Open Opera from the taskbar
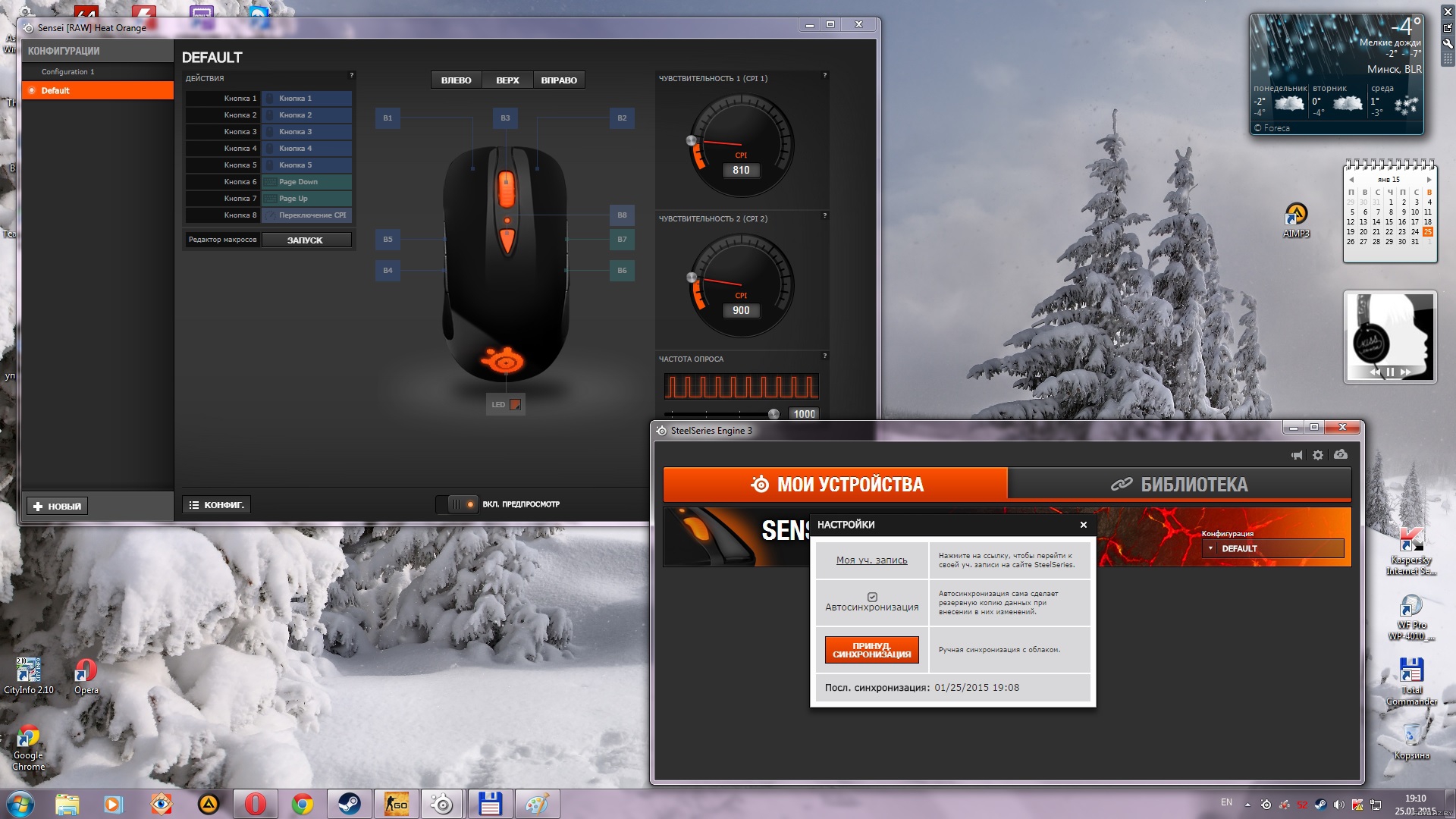The width and height of the screenshot is (1456, 819). coord(256,804)
